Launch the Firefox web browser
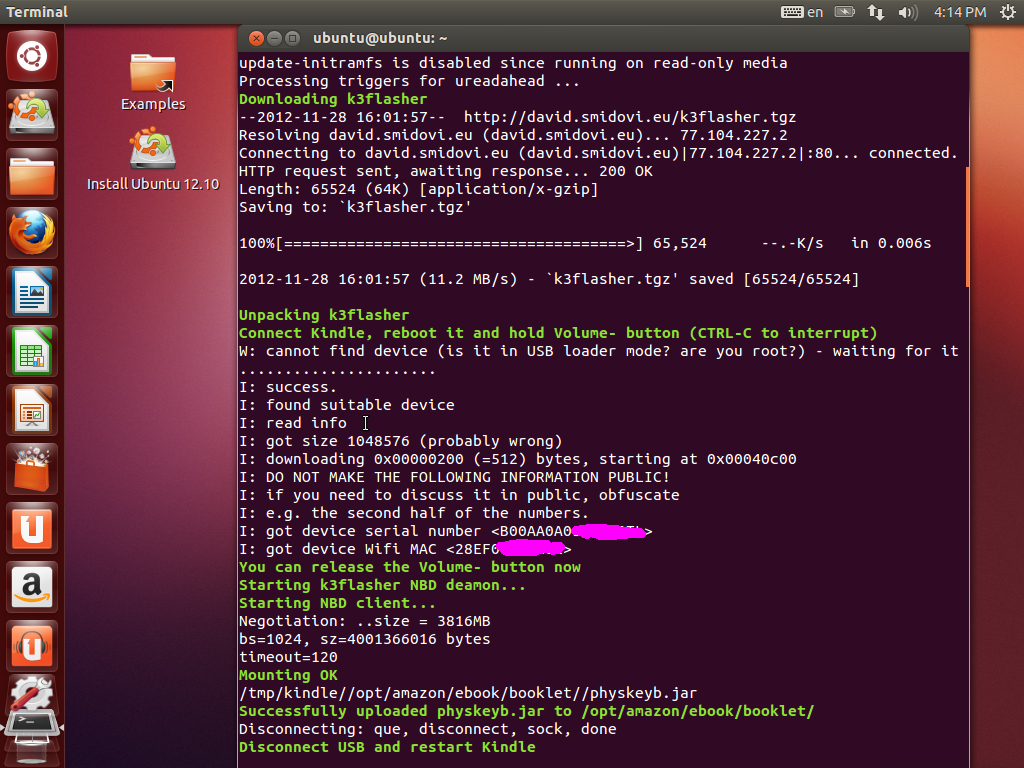 coord(32,233)
